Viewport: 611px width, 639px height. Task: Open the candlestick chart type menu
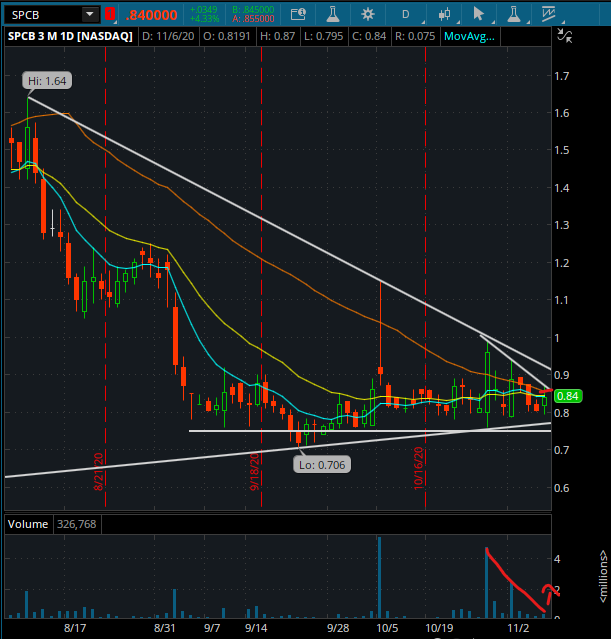pyautogui.click(x=444, y=15)
